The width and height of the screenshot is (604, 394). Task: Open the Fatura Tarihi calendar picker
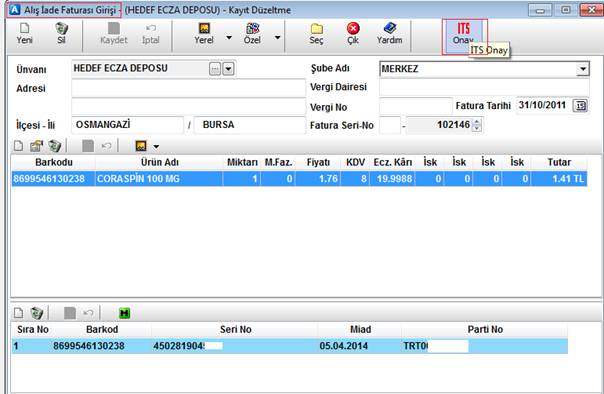581,106
